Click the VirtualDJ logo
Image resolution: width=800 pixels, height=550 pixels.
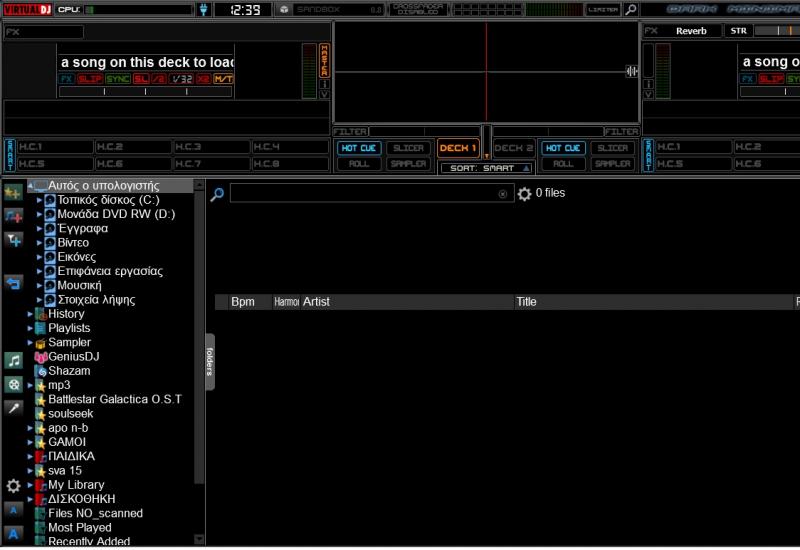28,9
